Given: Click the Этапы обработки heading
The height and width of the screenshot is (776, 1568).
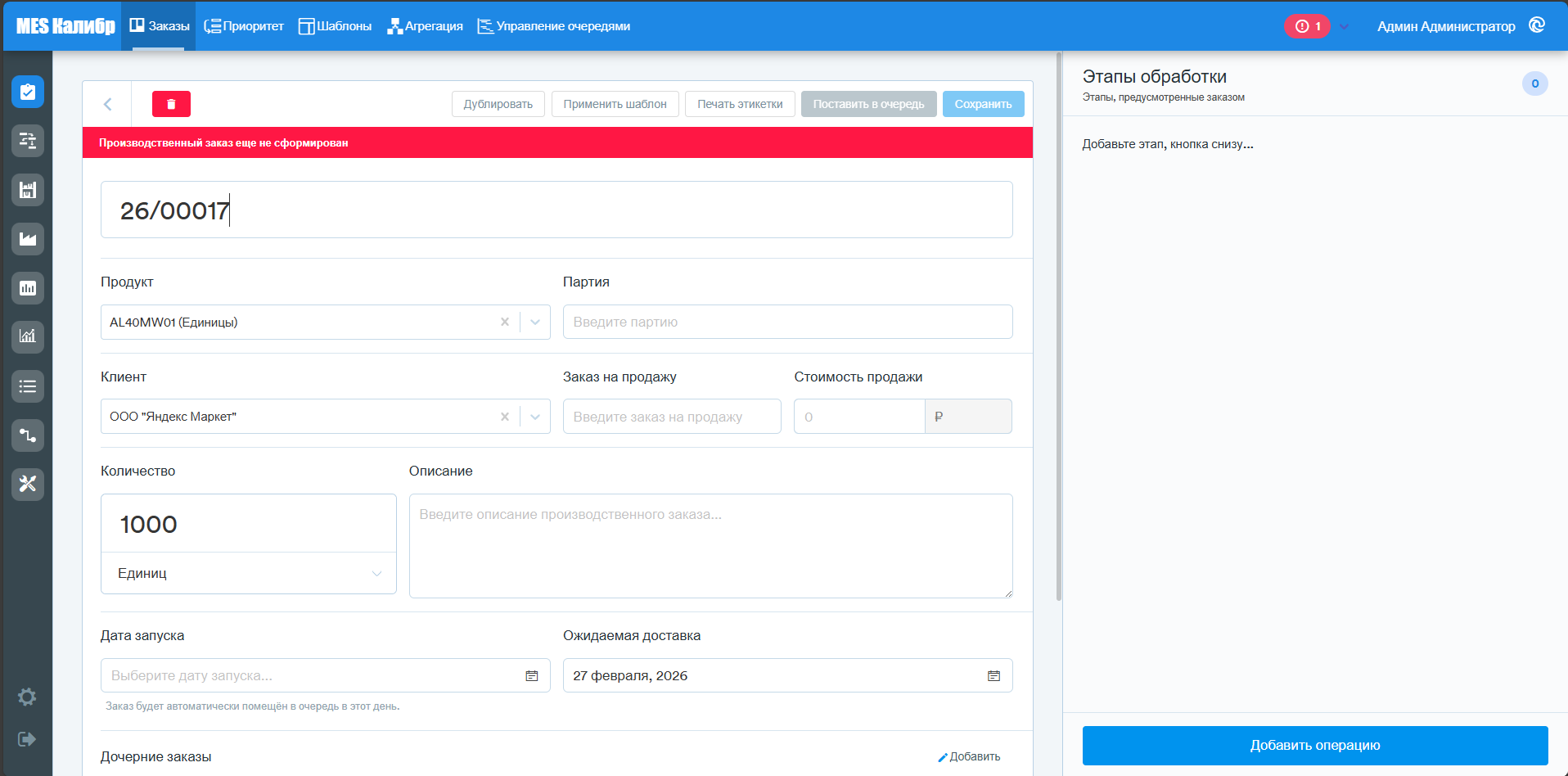Looking at the screenshot, I should tap(1154, 76).
